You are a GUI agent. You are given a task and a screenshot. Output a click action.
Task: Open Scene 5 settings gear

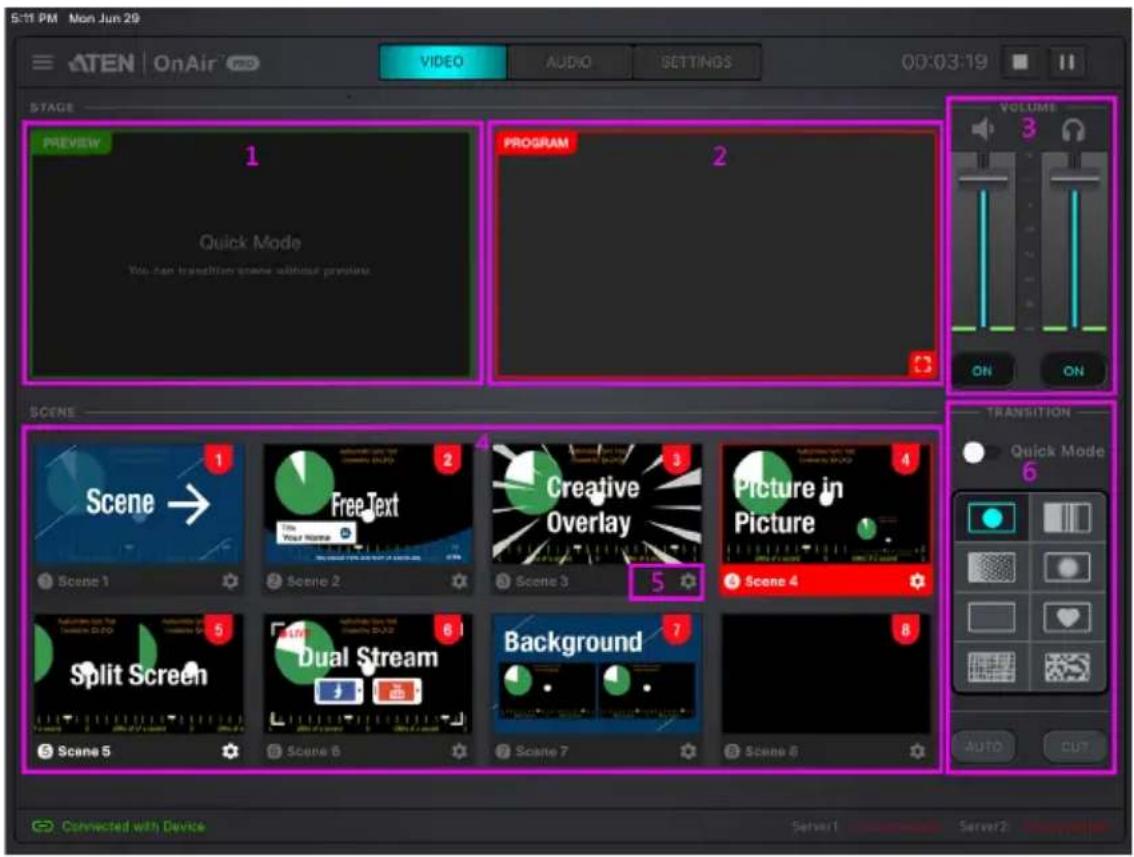point(230,751)
